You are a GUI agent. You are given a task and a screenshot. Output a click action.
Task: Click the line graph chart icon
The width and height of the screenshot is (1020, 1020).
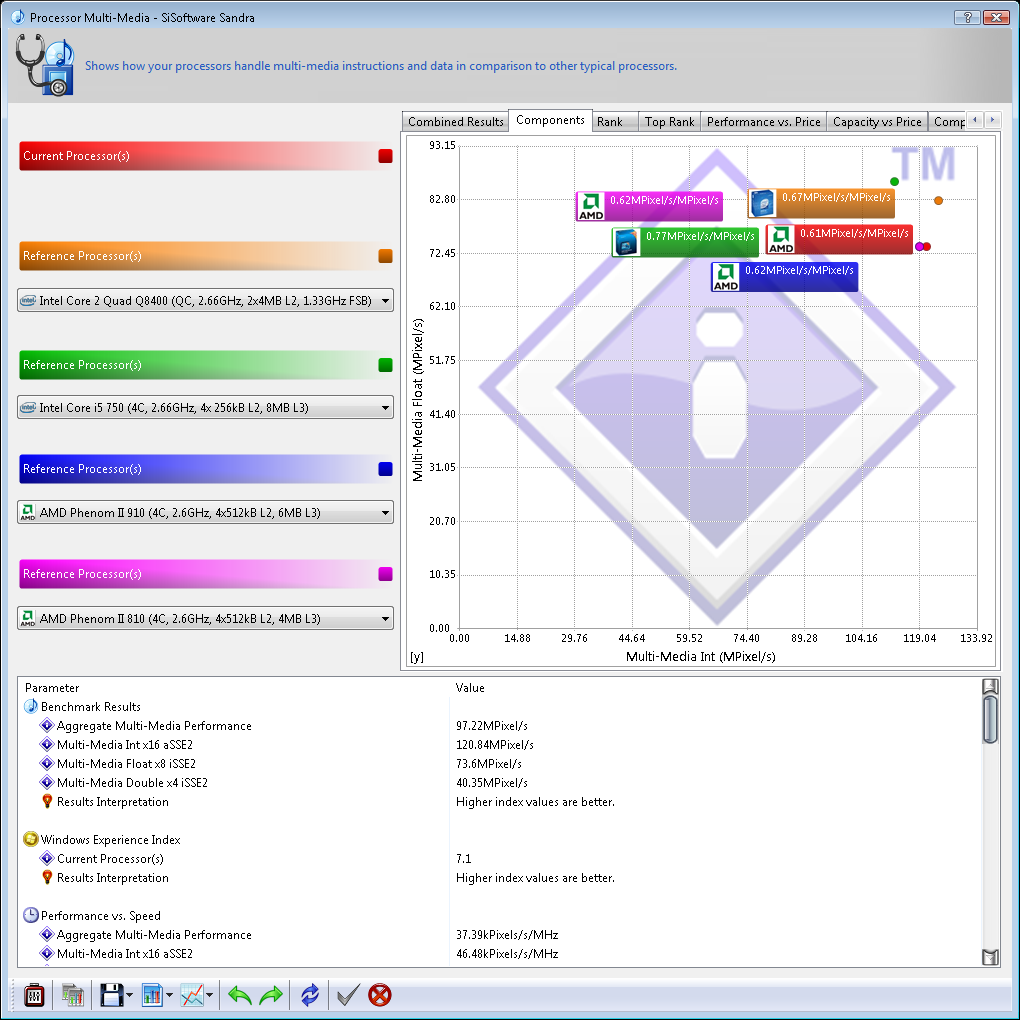tap(192, 995)
